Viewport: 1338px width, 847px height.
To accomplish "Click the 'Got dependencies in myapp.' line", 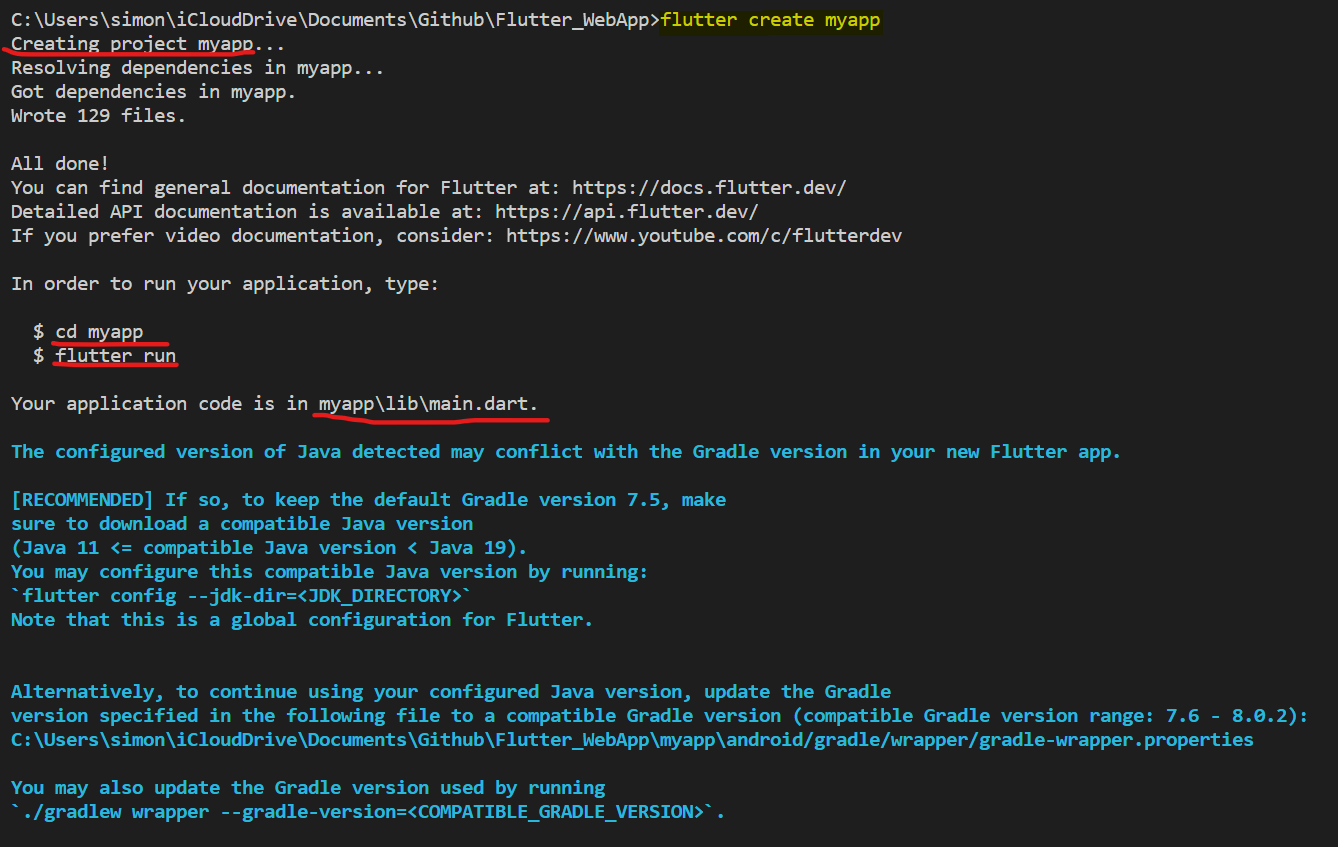I will pos(153,92).
